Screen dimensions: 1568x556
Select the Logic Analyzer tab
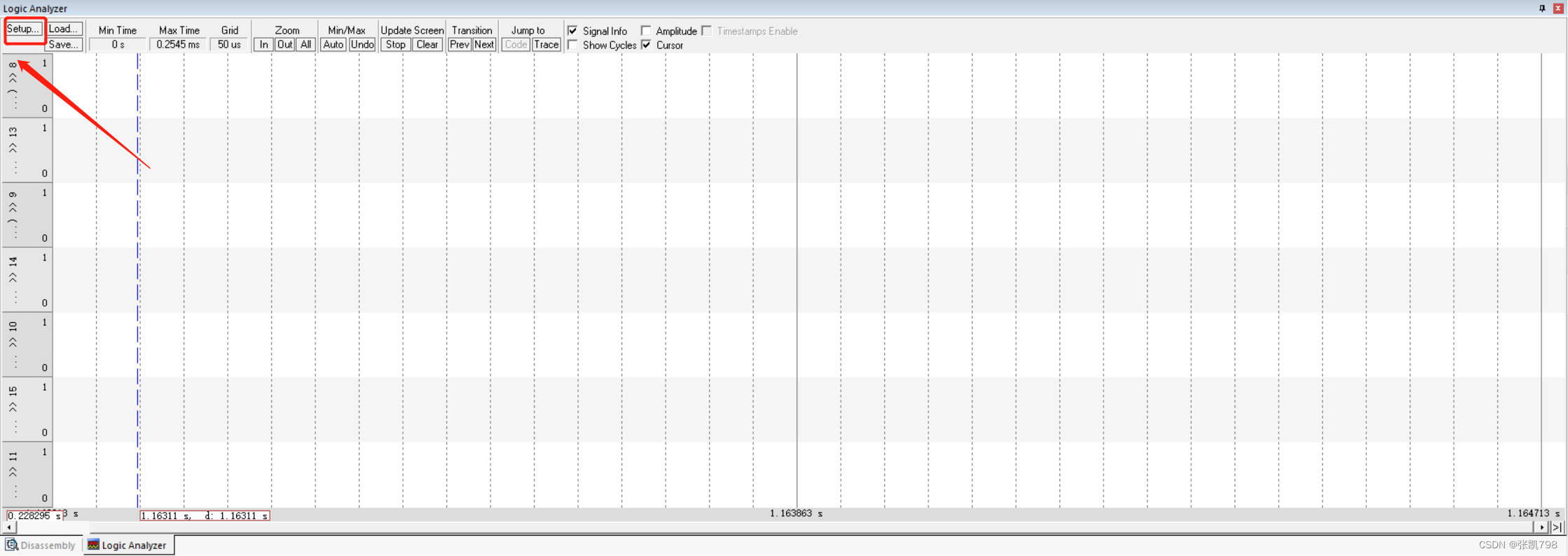click(x=128, y=545)
